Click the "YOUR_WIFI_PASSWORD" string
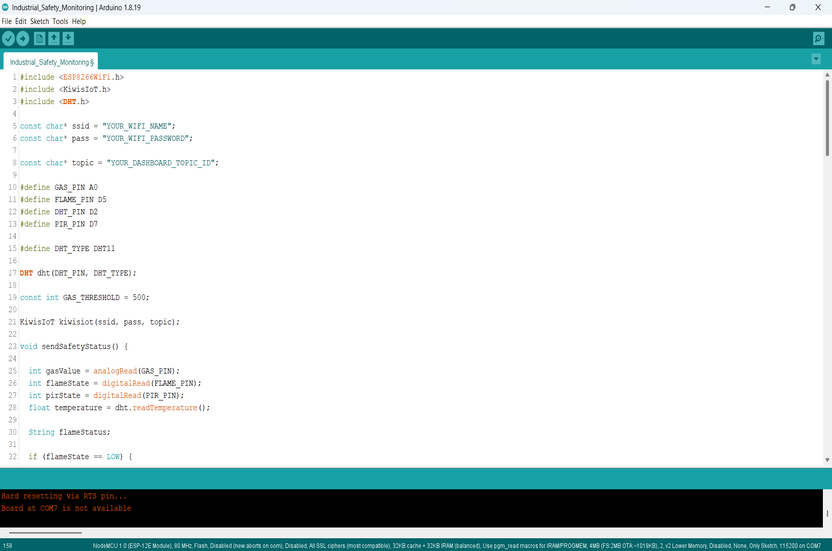Image resolution: width=832 pixels, height=551 pixels. tap(146, 138)
